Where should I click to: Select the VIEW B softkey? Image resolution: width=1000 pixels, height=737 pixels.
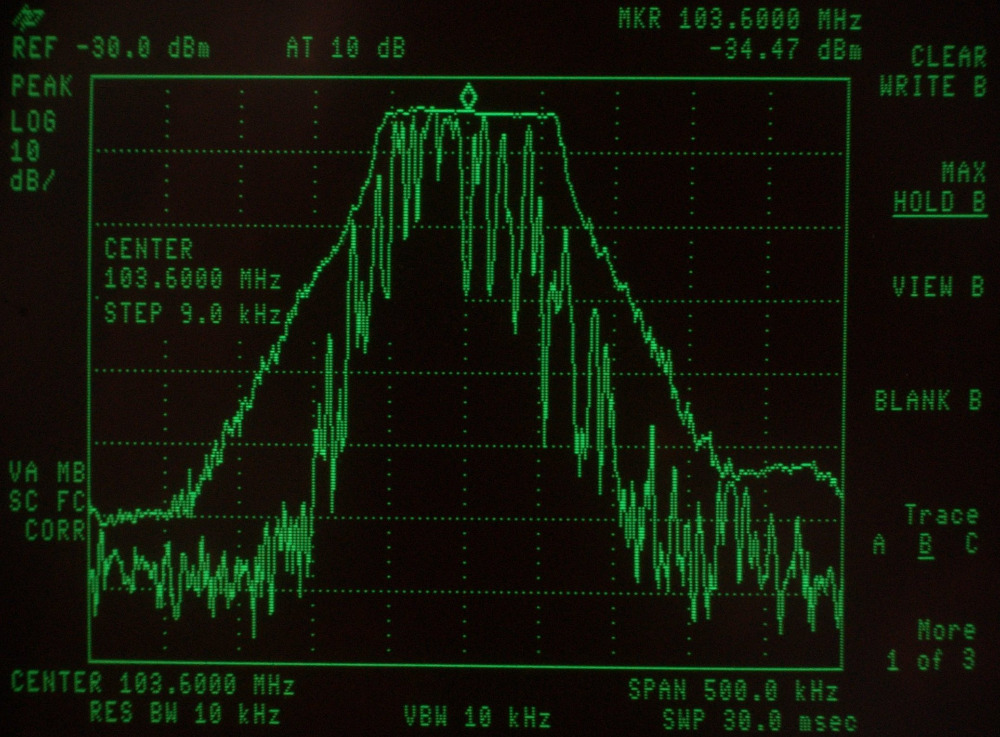[x=937, y=287]
